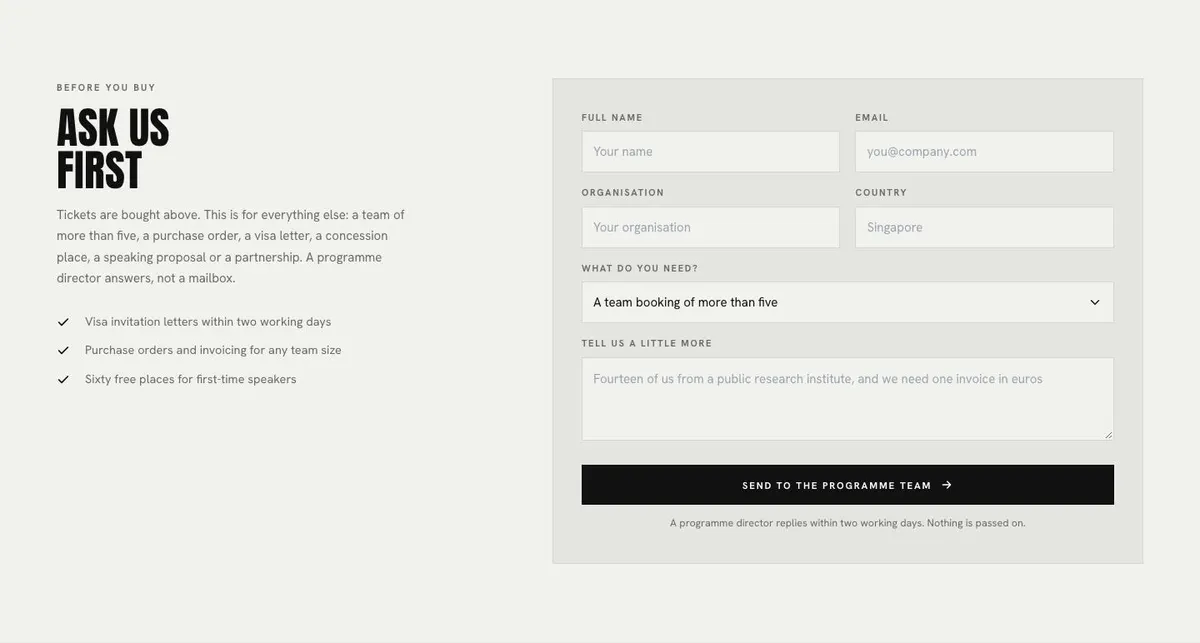Click the textarea resize handle corner
The height and width of the screenshot is (643, 1200).
point(1108,435)
